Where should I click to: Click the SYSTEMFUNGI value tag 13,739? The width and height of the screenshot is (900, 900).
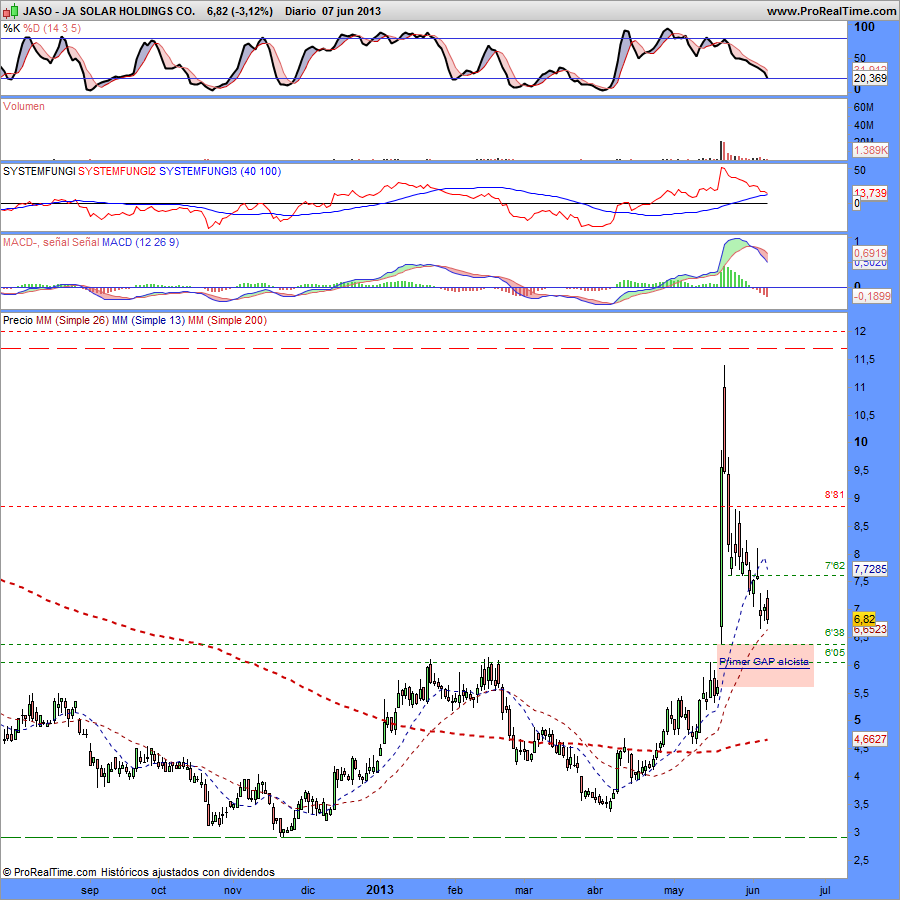pyautogui.click(x=870, y=193)
